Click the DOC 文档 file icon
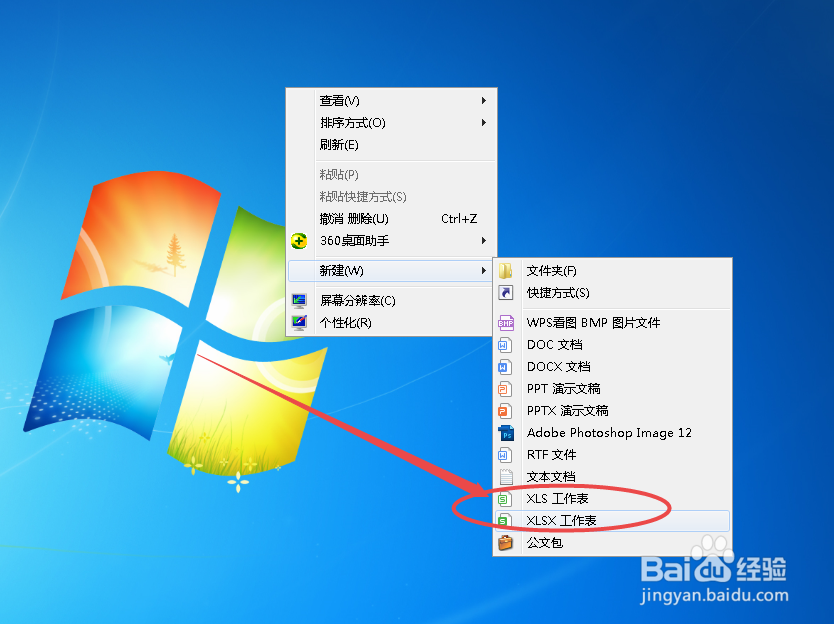Screen dimensions: 834x624 (x=505, y=345)
